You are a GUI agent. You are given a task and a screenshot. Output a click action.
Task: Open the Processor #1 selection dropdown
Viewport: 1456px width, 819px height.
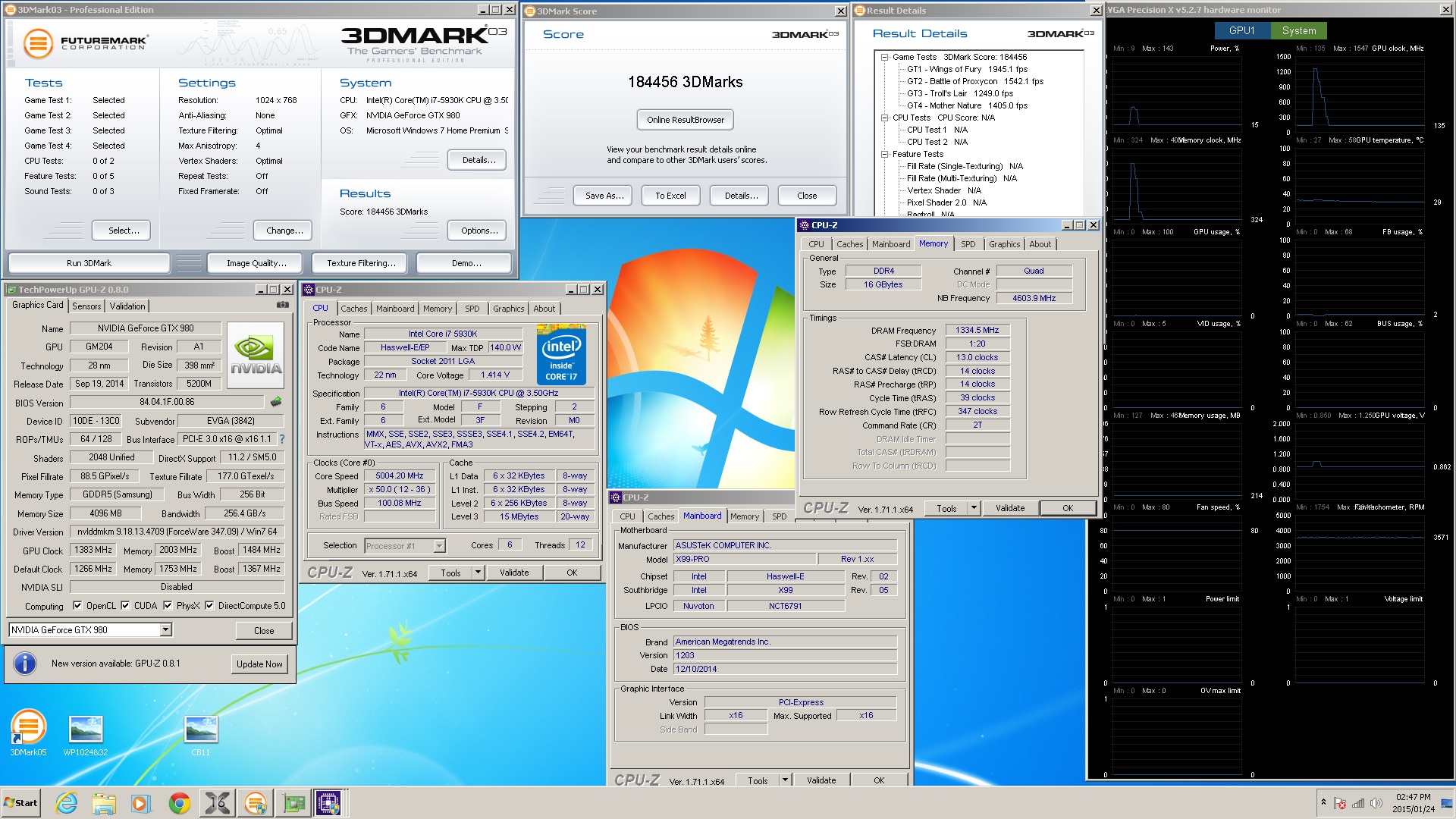tap(439, 546)
